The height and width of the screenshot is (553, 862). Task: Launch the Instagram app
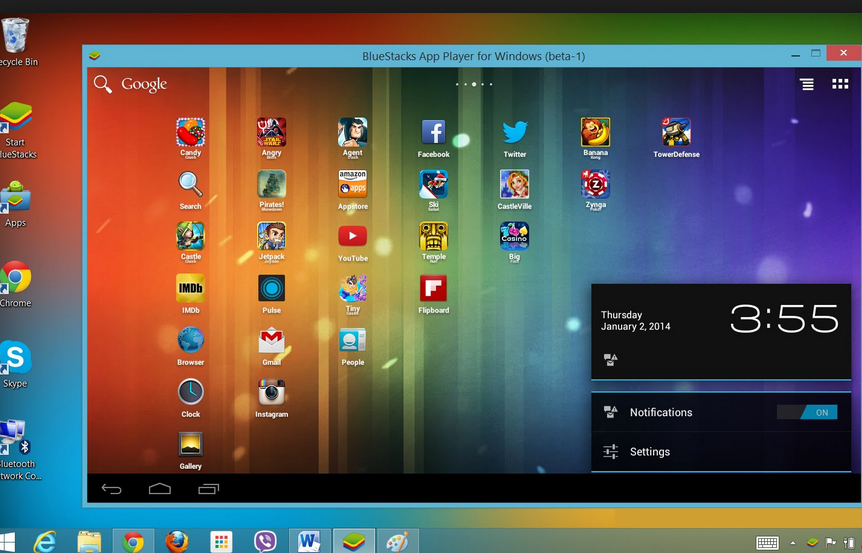tap(271, 392)
